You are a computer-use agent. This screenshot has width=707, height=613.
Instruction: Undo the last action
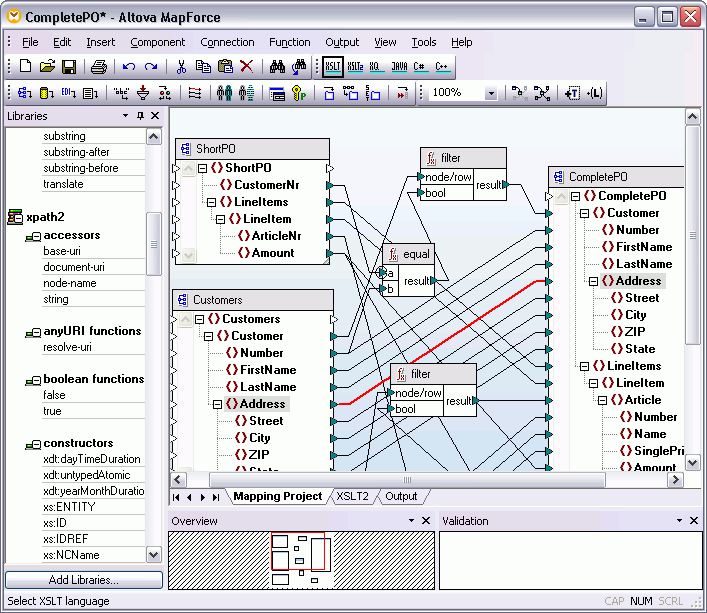129,67
